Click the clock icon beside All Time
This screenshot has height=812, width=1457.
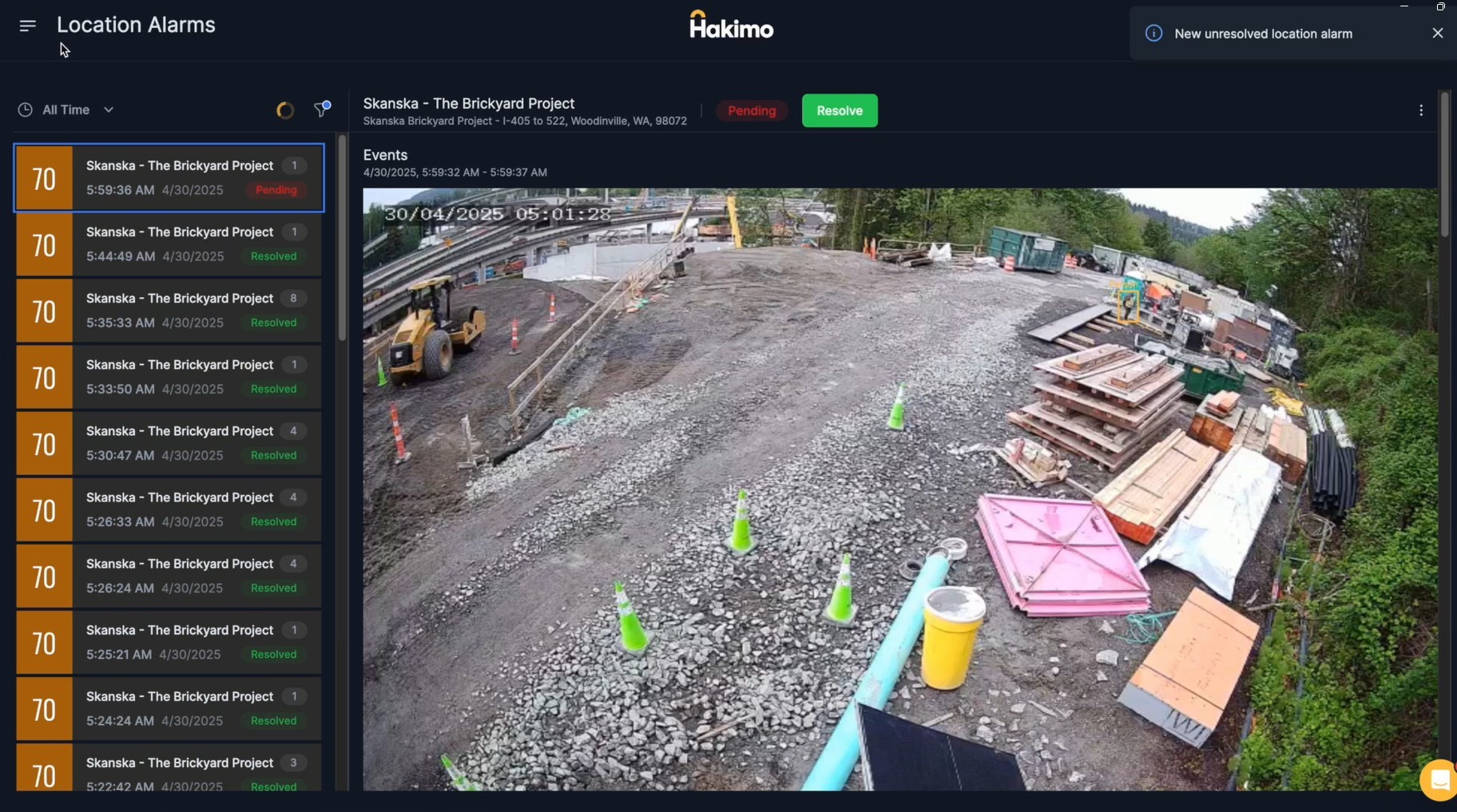point(26,109)
